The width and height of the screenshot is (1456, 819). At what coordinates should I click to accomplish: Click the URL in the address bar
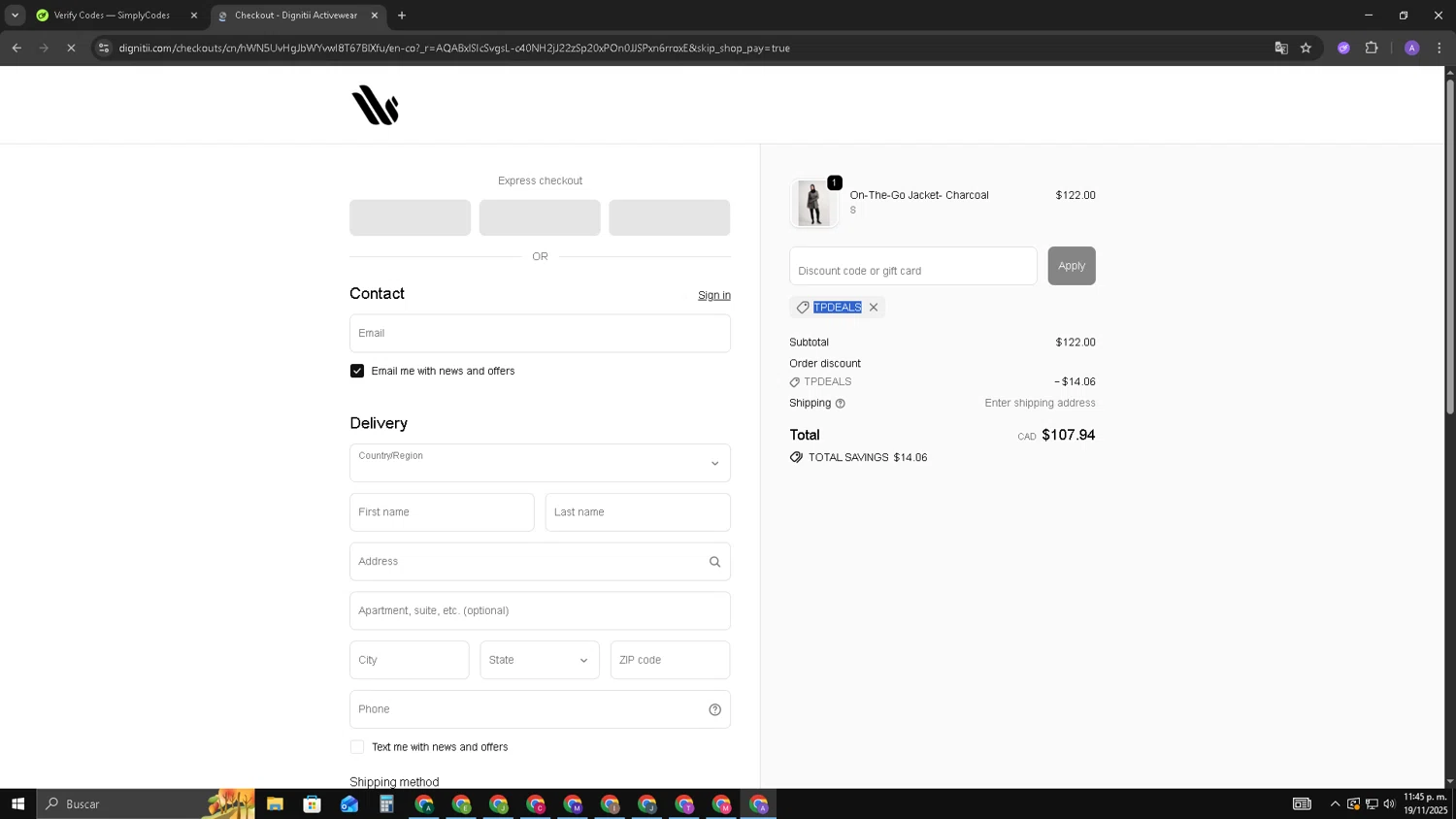click(454, 48)
